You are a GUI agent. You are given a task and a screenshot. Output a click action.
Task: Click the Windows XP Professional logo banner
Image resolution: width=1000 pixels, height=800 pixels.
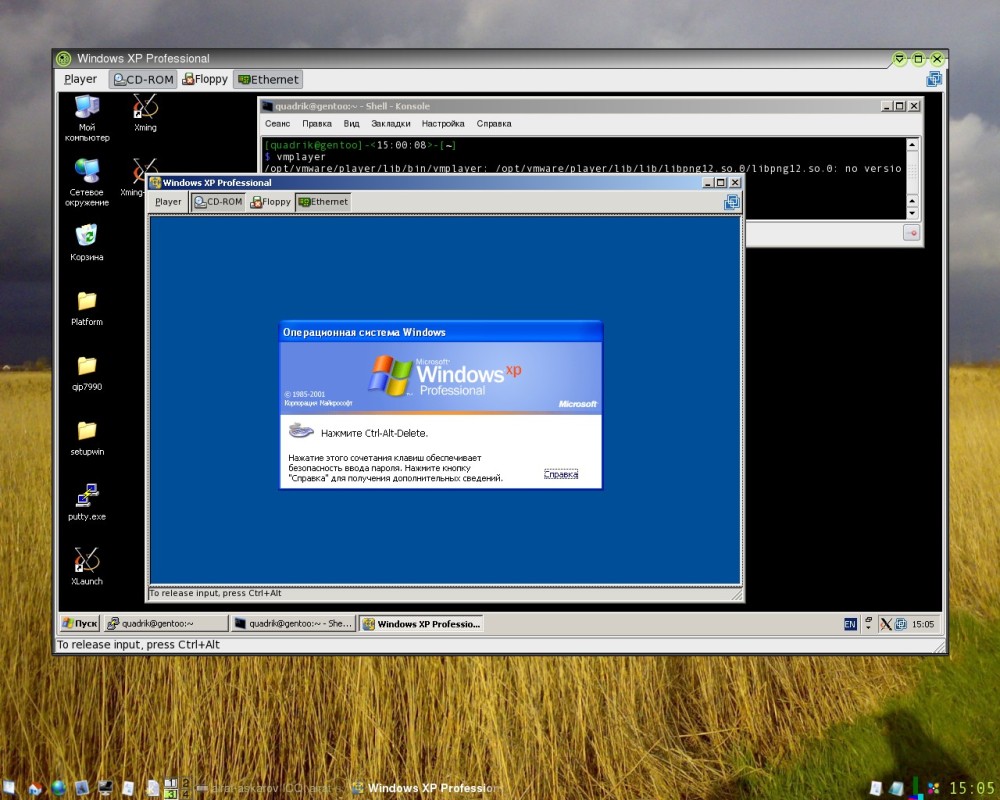441,378
